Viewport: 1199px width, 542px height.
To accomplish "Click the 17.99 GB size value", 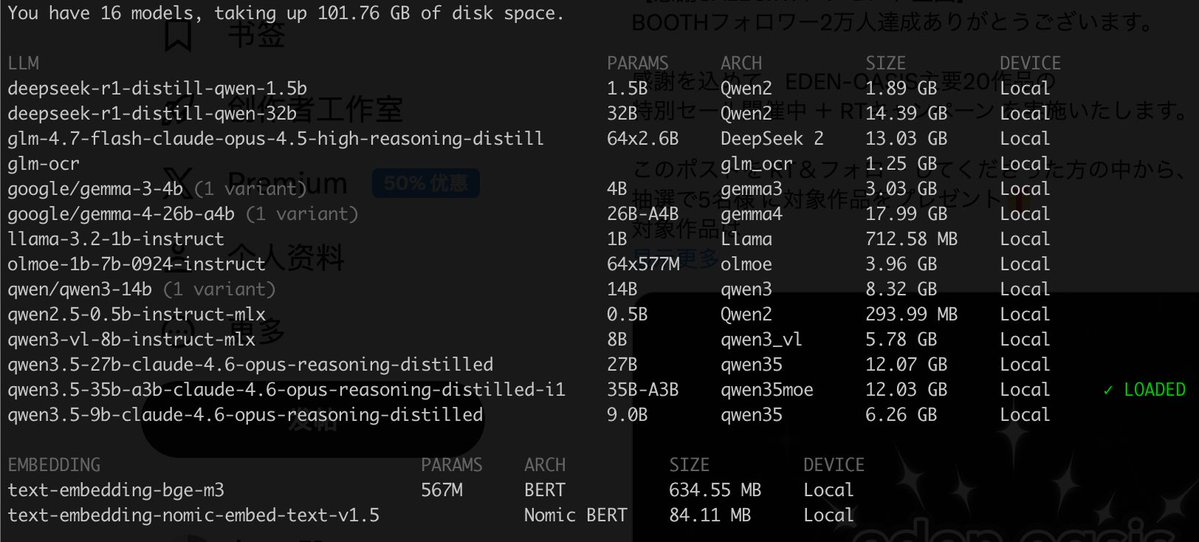I will click(906, 213).
